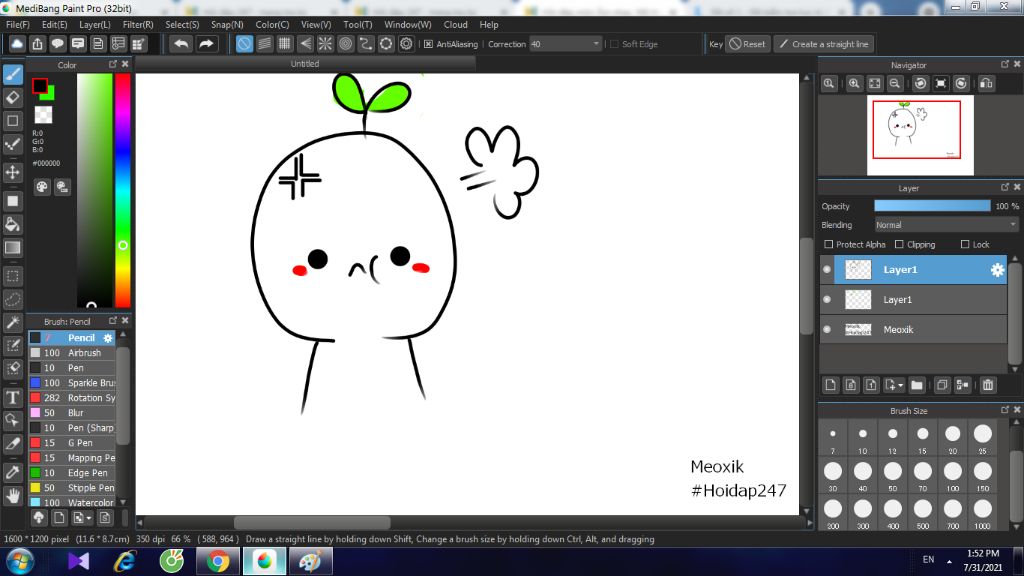
Task: Open the Cloud menu
Action: point(455,25)
